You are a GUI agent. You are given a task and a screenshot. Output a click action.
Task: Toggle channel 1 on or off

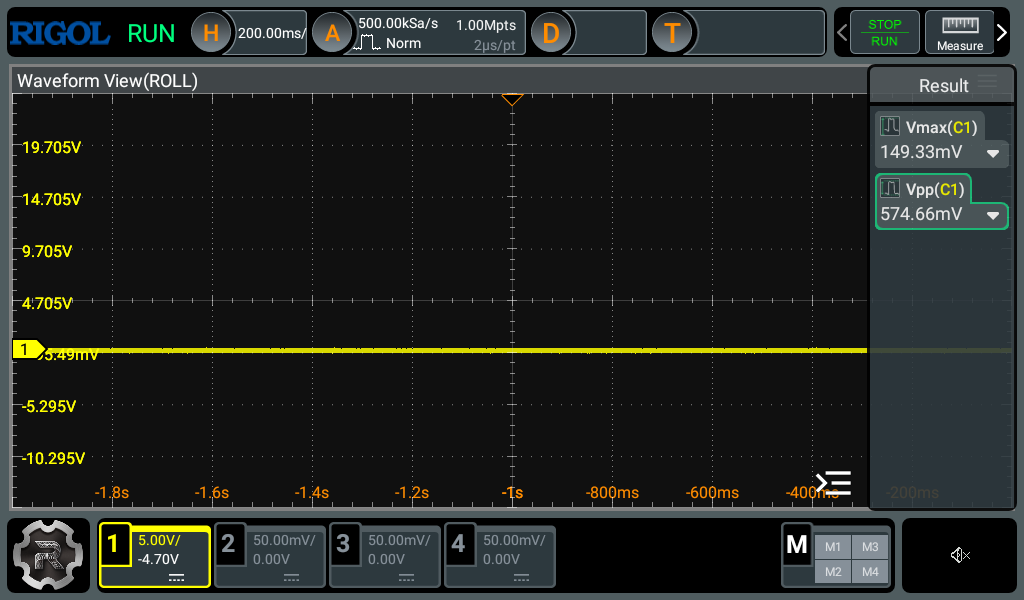pyautogui.click(x=114, y=543)
